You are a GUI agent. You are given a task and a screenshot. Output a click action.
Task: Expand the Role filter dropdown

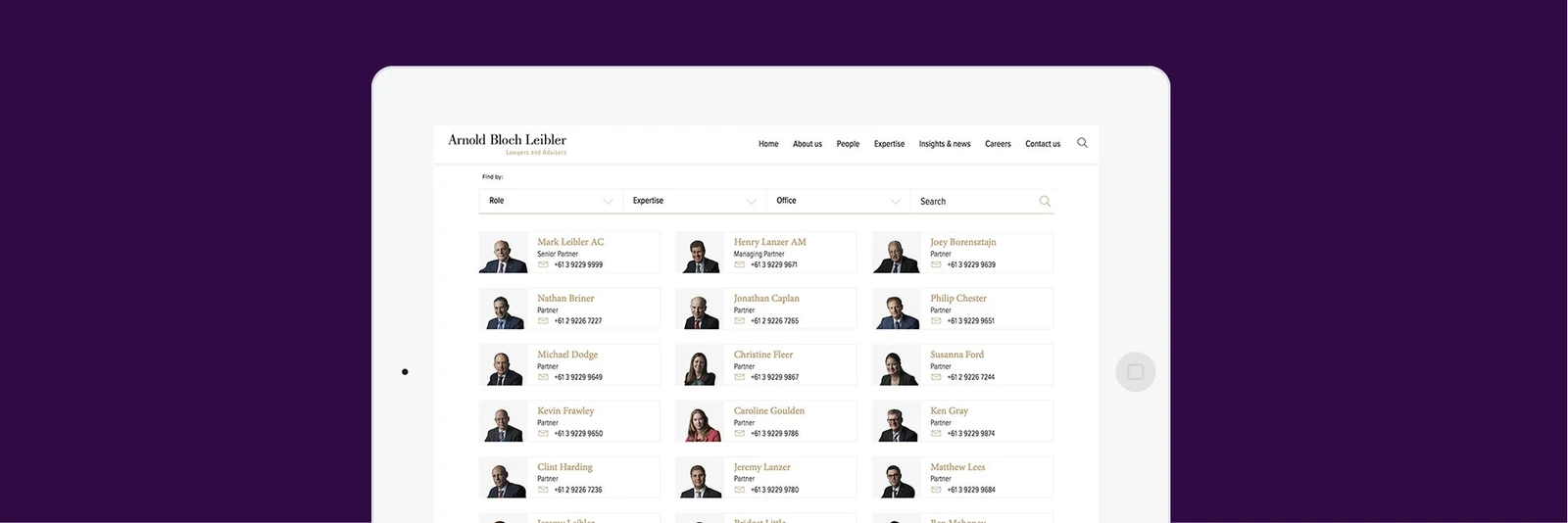coord(551,201)
